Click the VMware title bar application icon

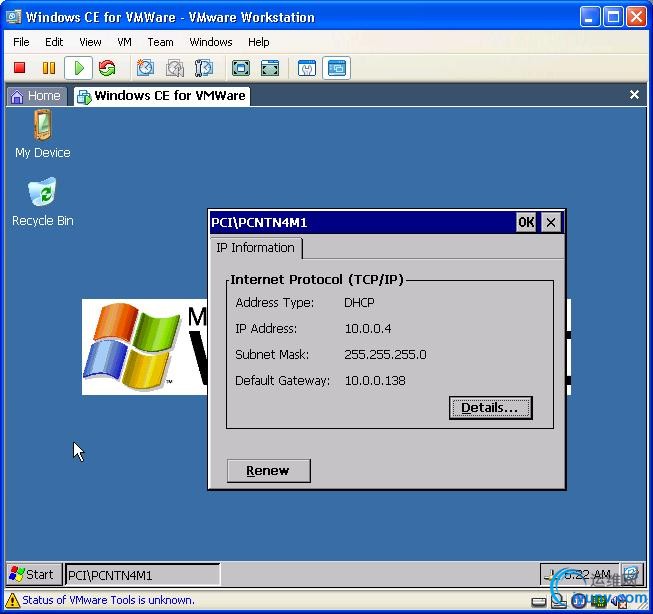[13, 17]
